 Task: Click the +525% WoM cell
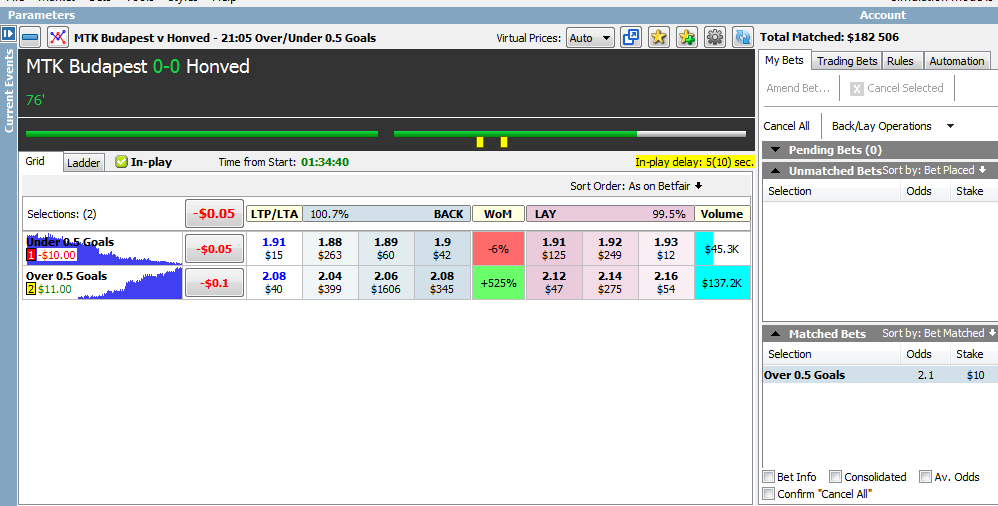498,283
